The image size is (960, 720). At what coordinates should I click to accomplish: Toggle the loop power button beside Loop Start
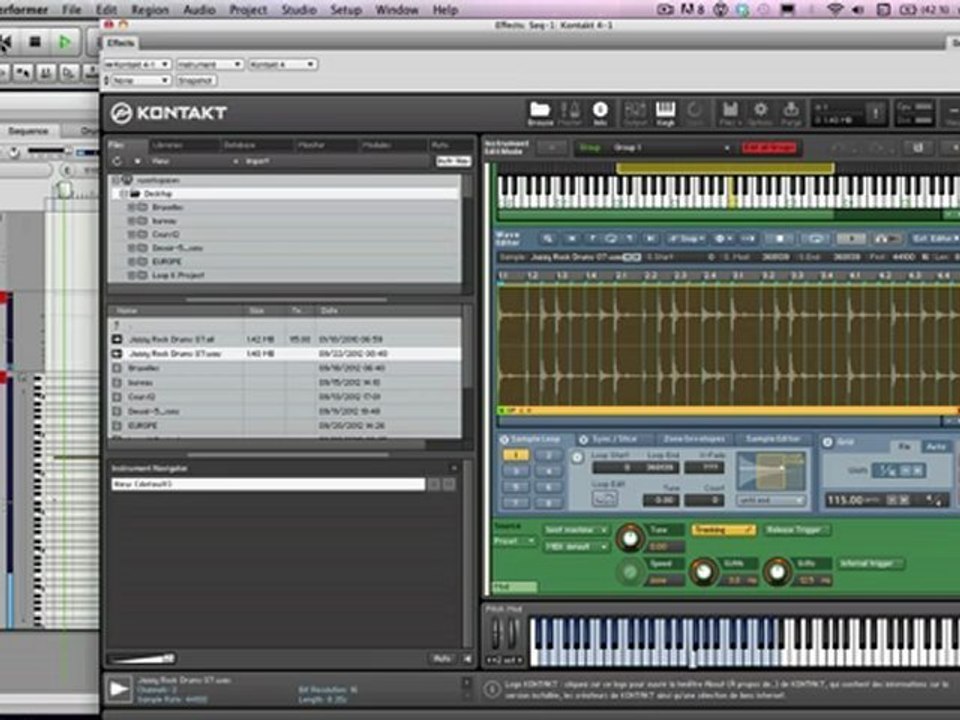tap(577, 457)
